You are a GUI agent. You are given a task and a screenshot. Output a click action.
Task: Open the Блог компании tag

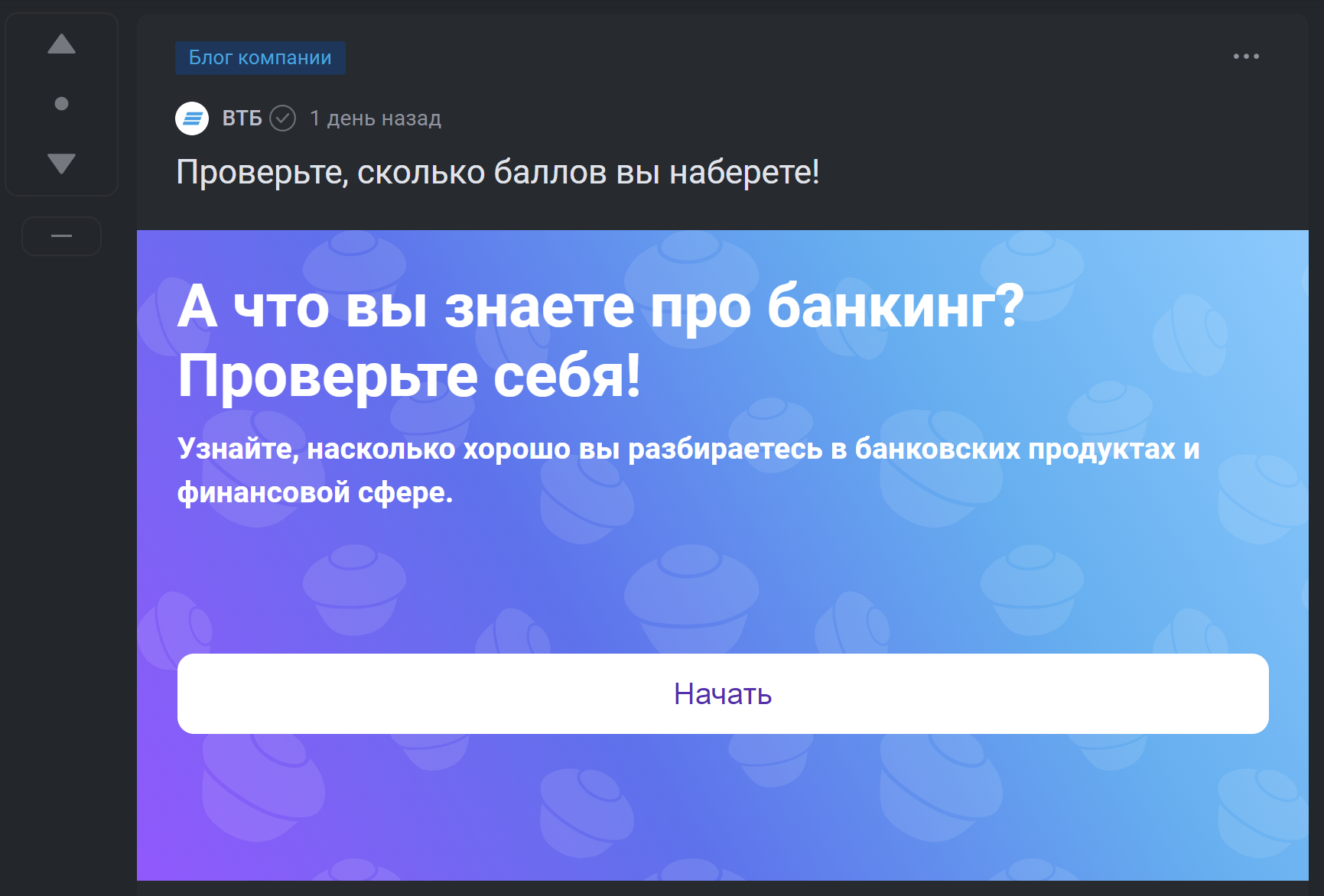click(260, 58)
